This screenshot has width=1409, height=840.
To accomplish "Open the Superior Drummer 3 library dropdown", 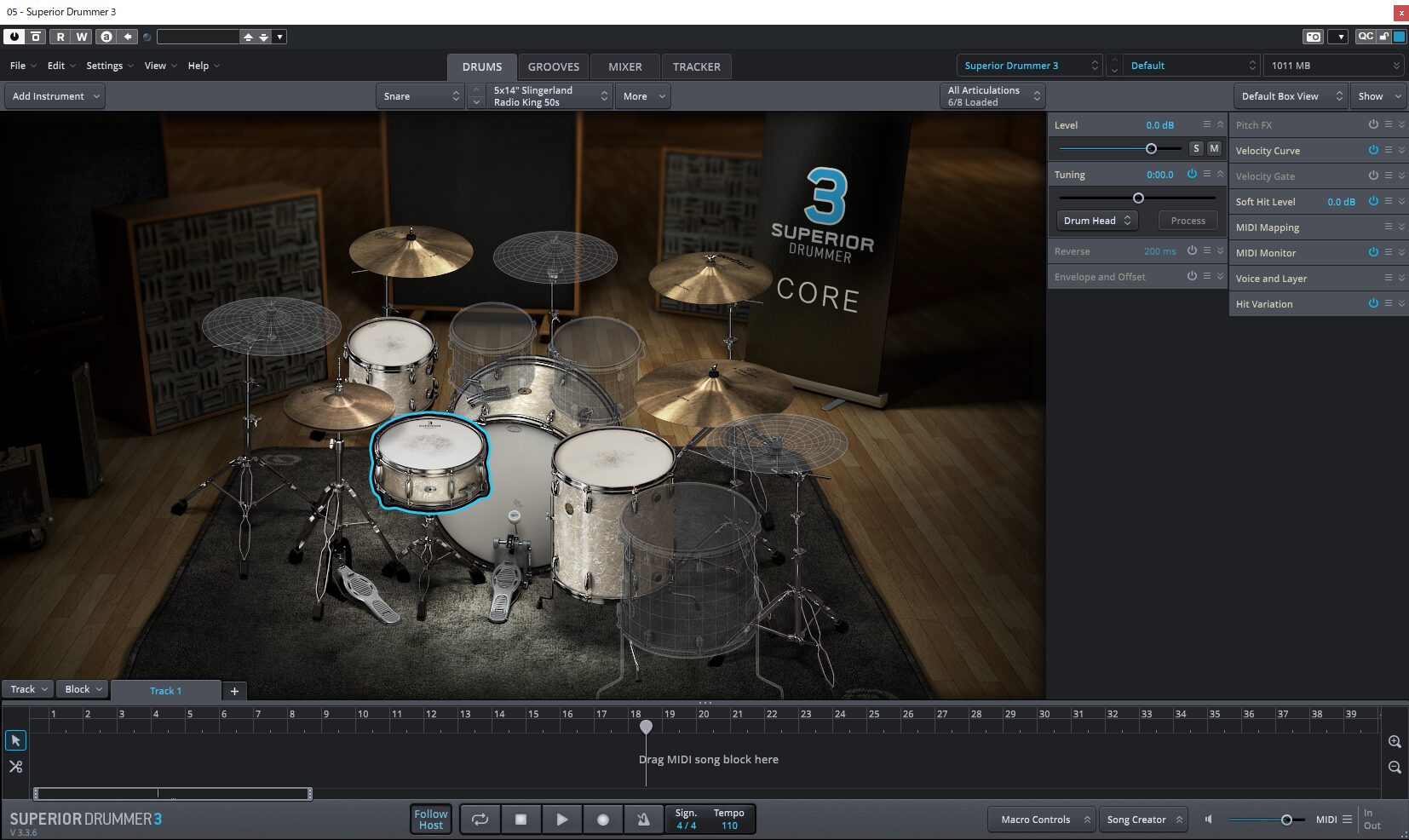I will tap(1031, 66).
